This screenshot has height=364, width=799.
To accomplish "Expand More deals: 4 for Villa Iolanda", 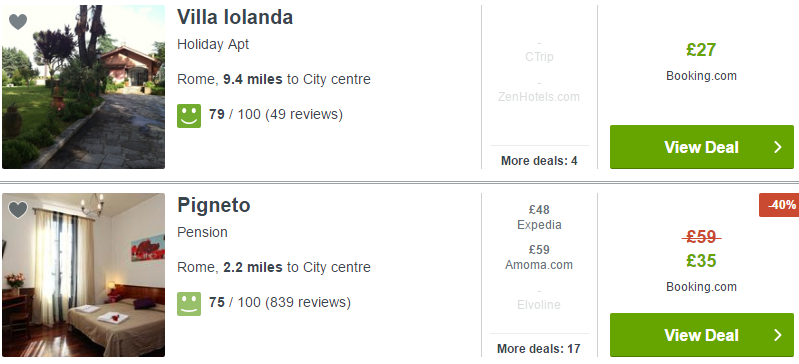I will click(539, 161).
